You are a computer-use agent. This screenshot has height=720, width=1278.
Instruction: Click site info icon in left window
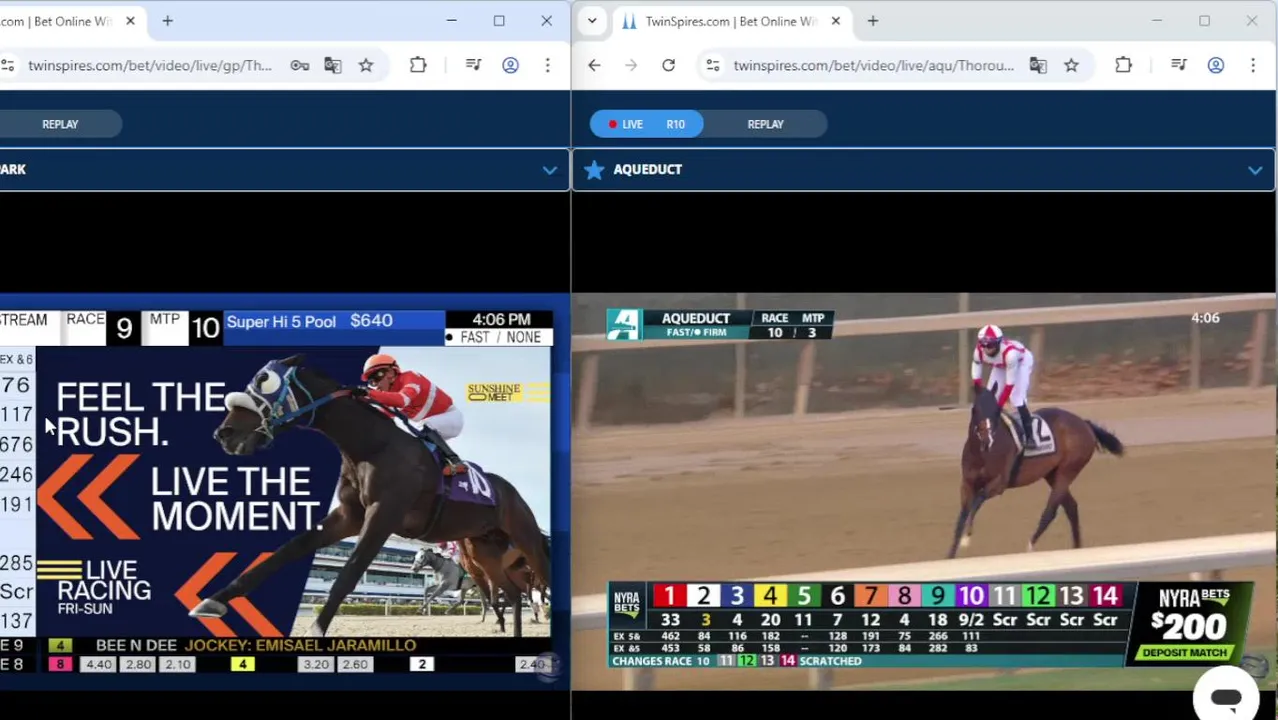pyautogui.click(x=8, y=65)
